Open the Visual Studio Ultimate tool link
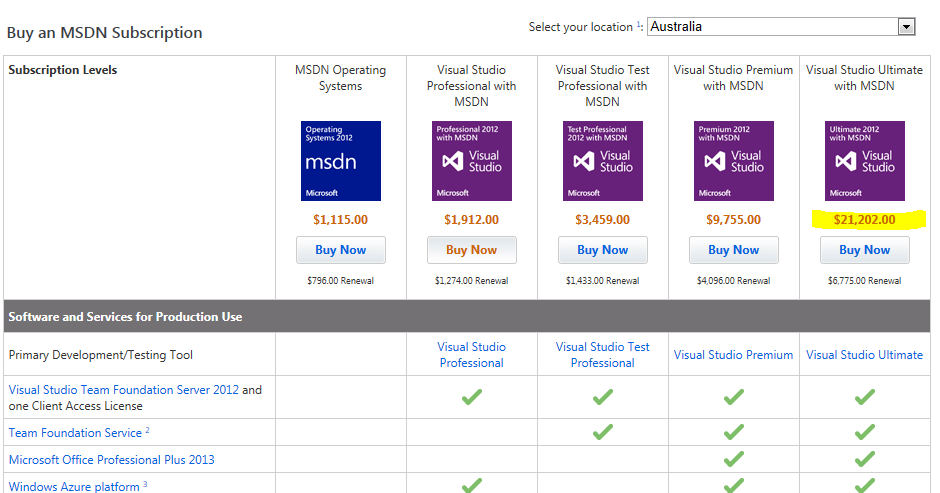The width and height of the screenshot is (940, 493). tap(864, 354)
